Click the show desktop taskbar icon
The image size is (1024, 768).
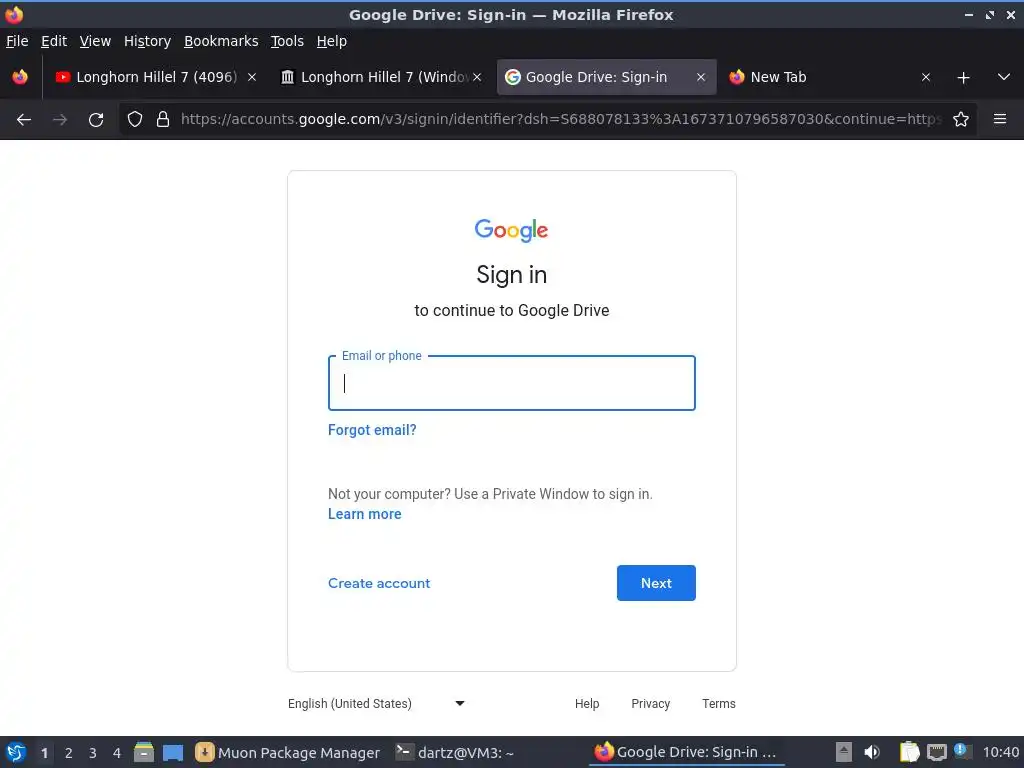[173, 752]
